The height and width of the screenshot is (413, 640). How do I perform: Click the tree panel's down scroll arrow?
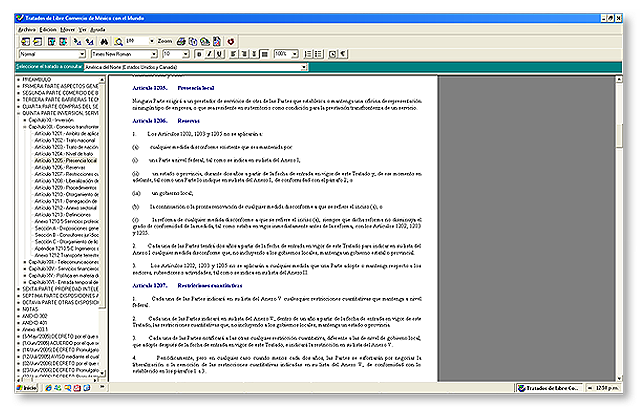coord(102,373)
